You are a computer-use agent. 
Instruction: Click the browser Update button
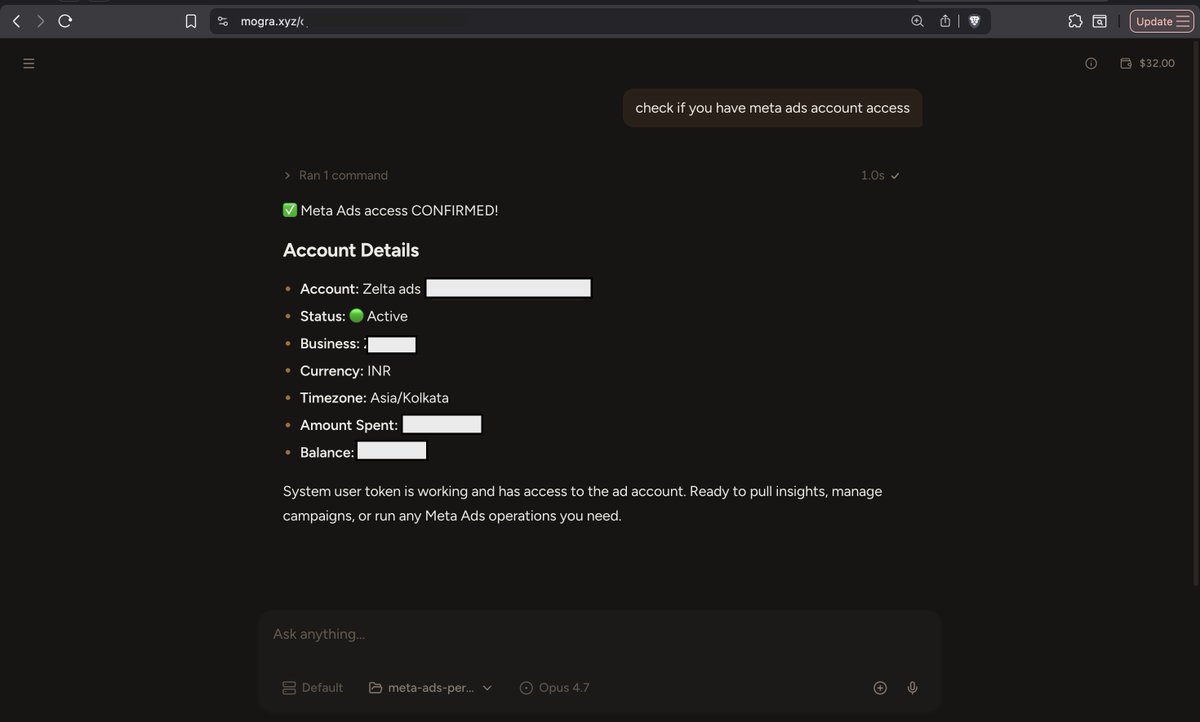(1161, 21)
